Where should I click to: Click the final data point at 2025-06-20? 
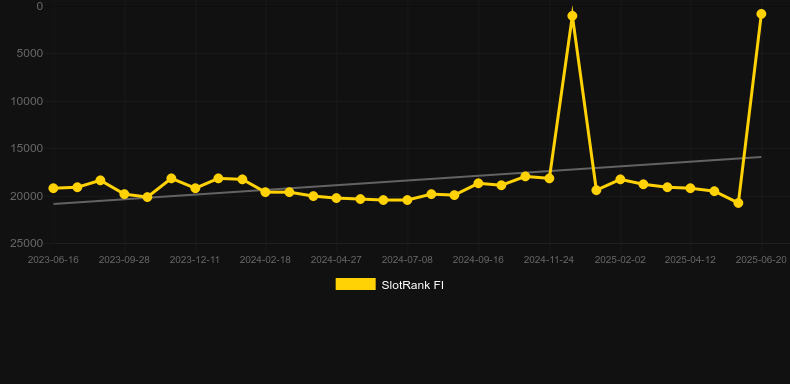point(761,14)
